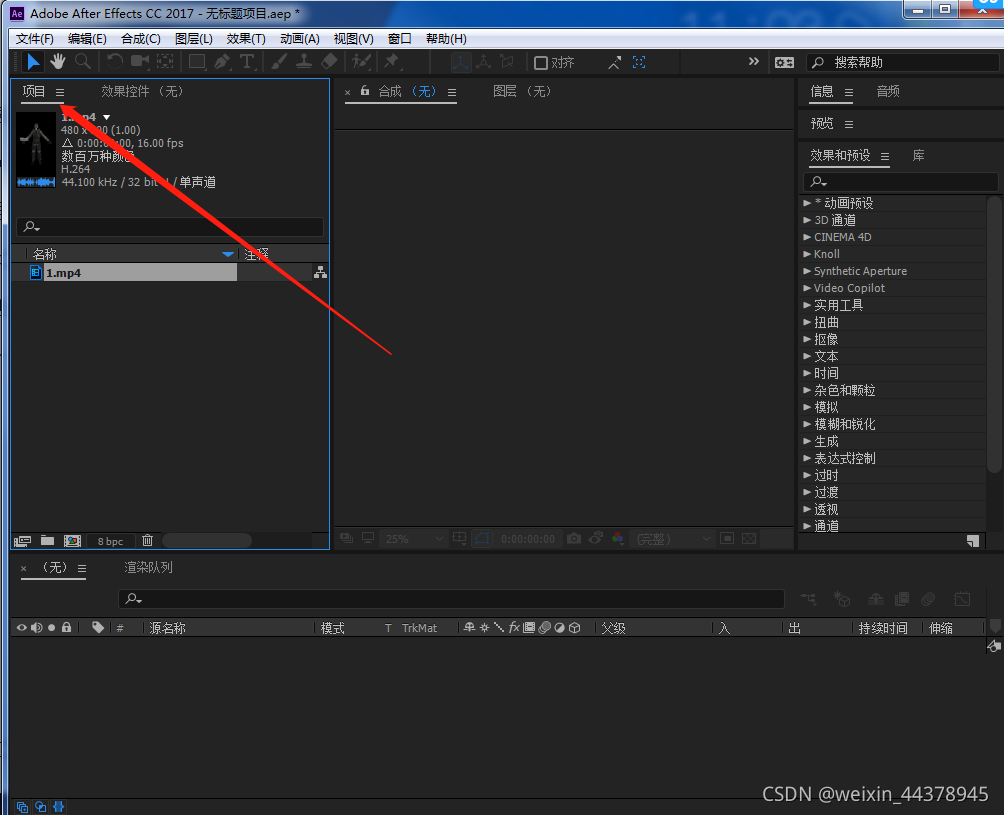
Task: Open the Composition Mini-Flowchart icon in timeline
Action: point(809,599)
